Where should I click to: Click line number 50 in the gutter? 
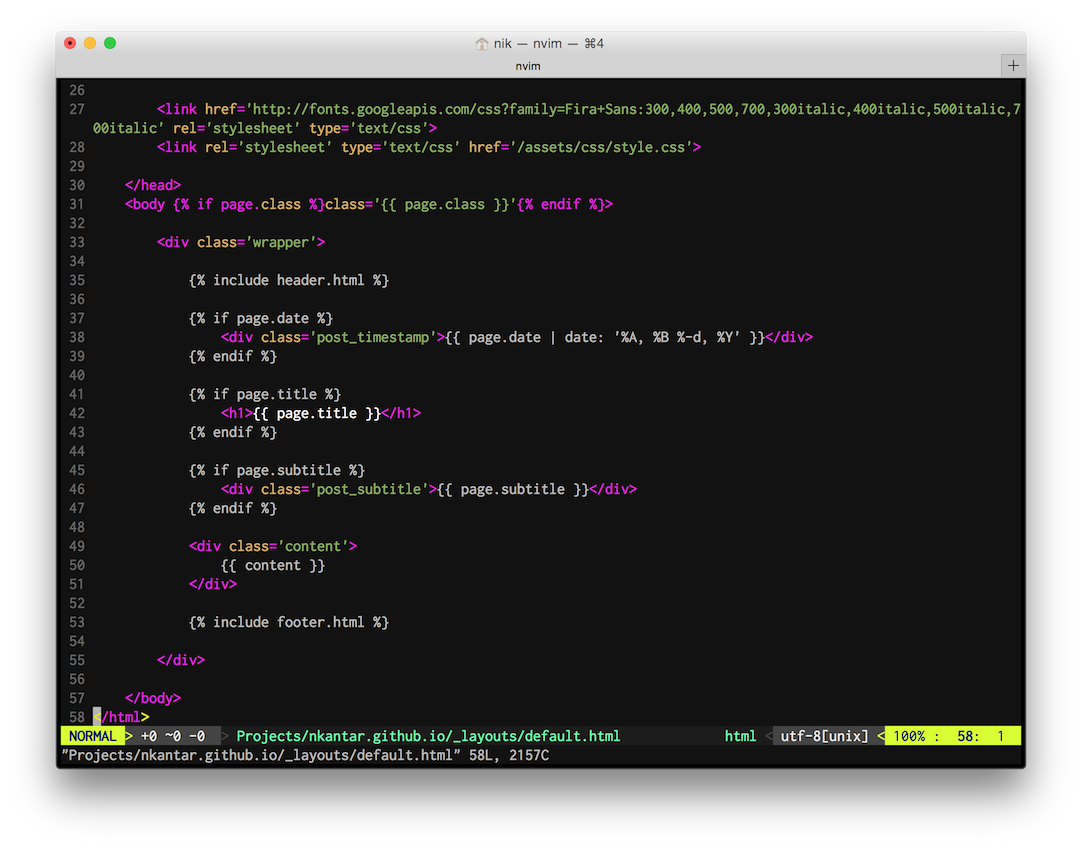pos(77,565)
